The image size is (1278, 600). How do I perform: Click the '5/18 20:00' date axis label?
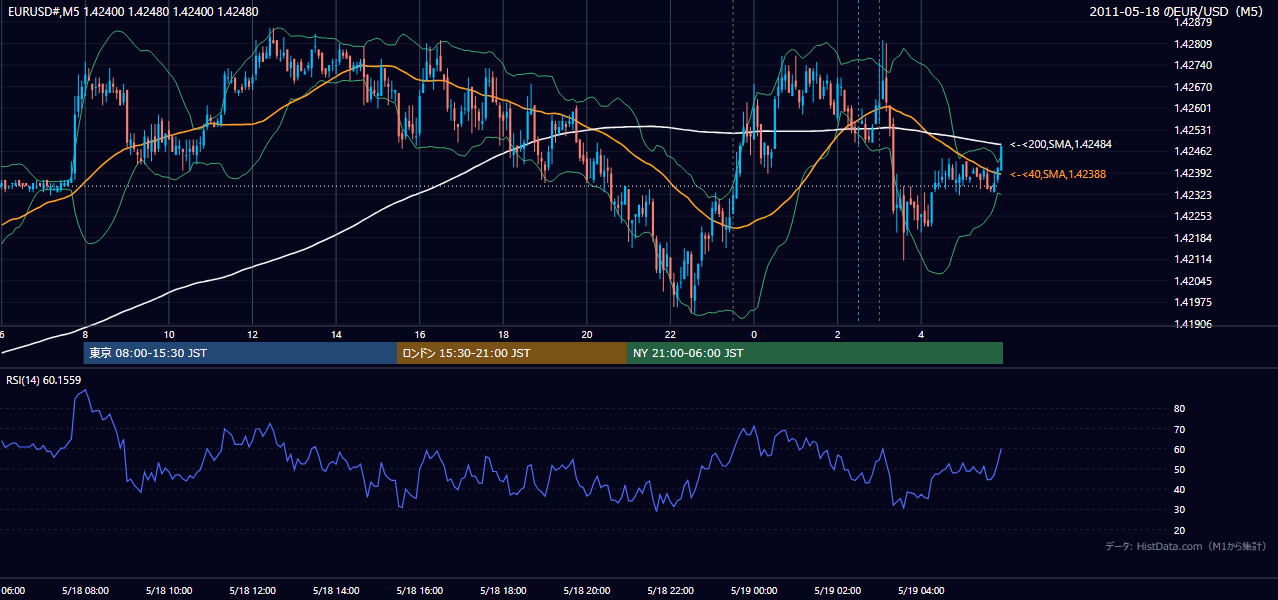pos(587,591)
